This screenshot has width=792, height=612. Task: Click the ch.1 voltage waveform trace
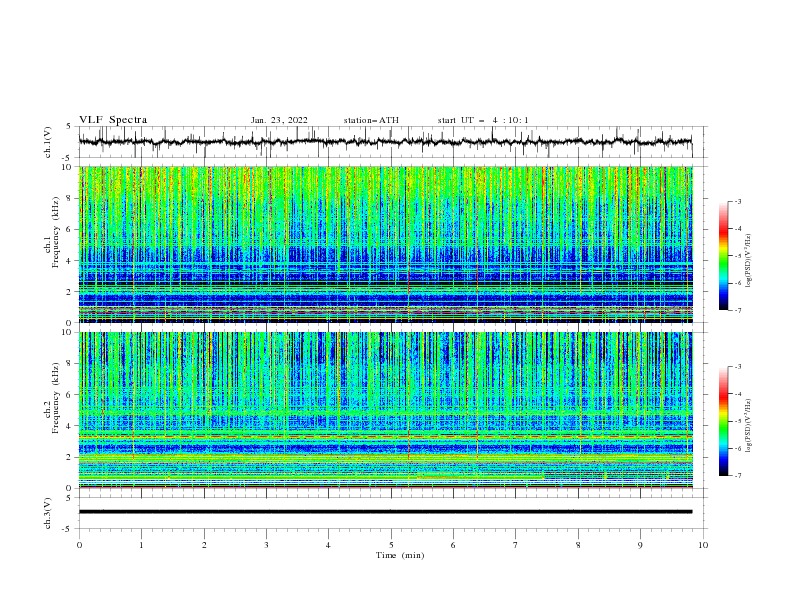(x=385, y=142)
